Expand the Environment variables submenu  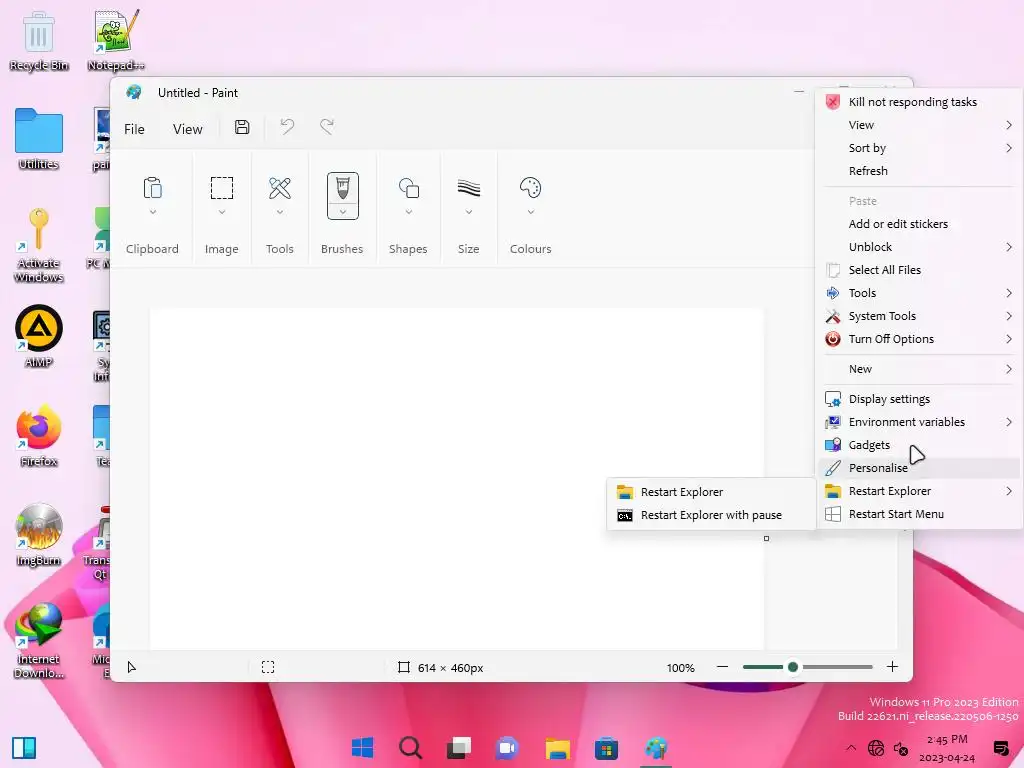click(1009, 422)
